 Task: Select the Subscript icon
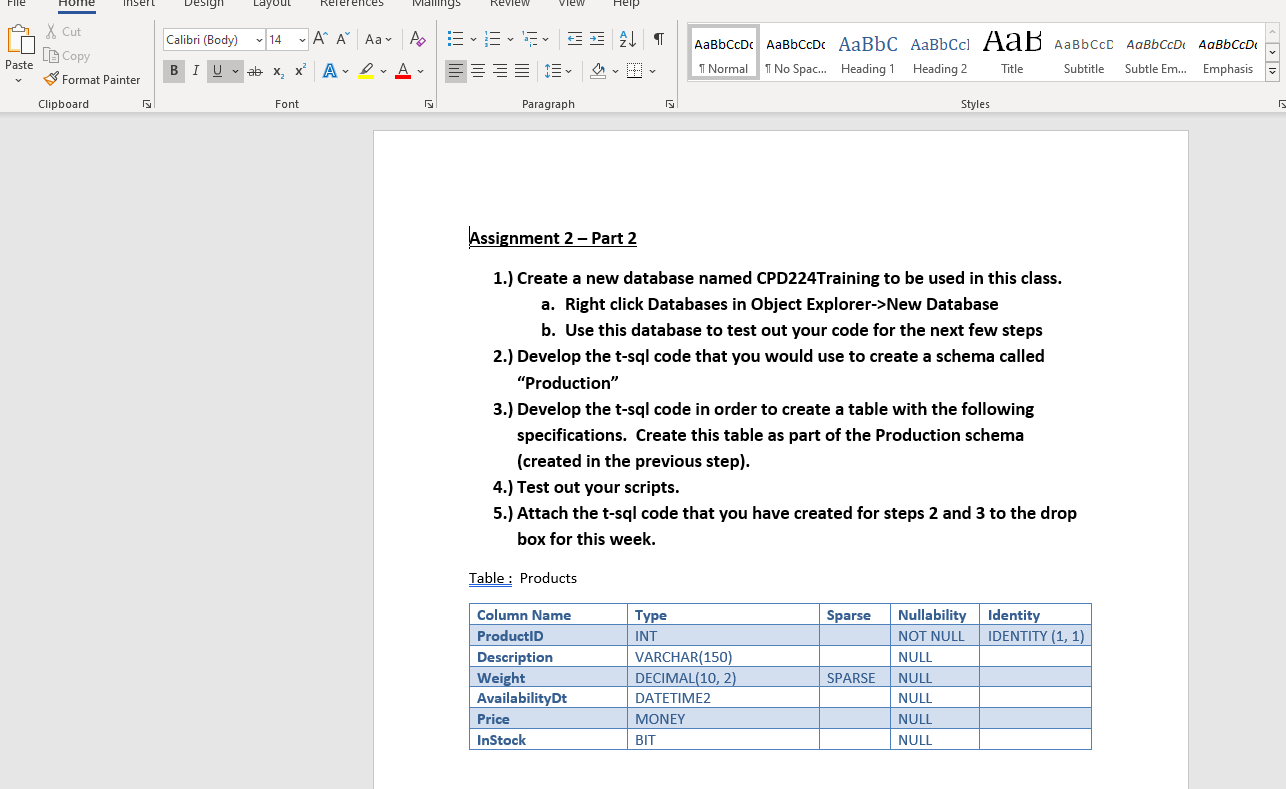pos(277,71)
